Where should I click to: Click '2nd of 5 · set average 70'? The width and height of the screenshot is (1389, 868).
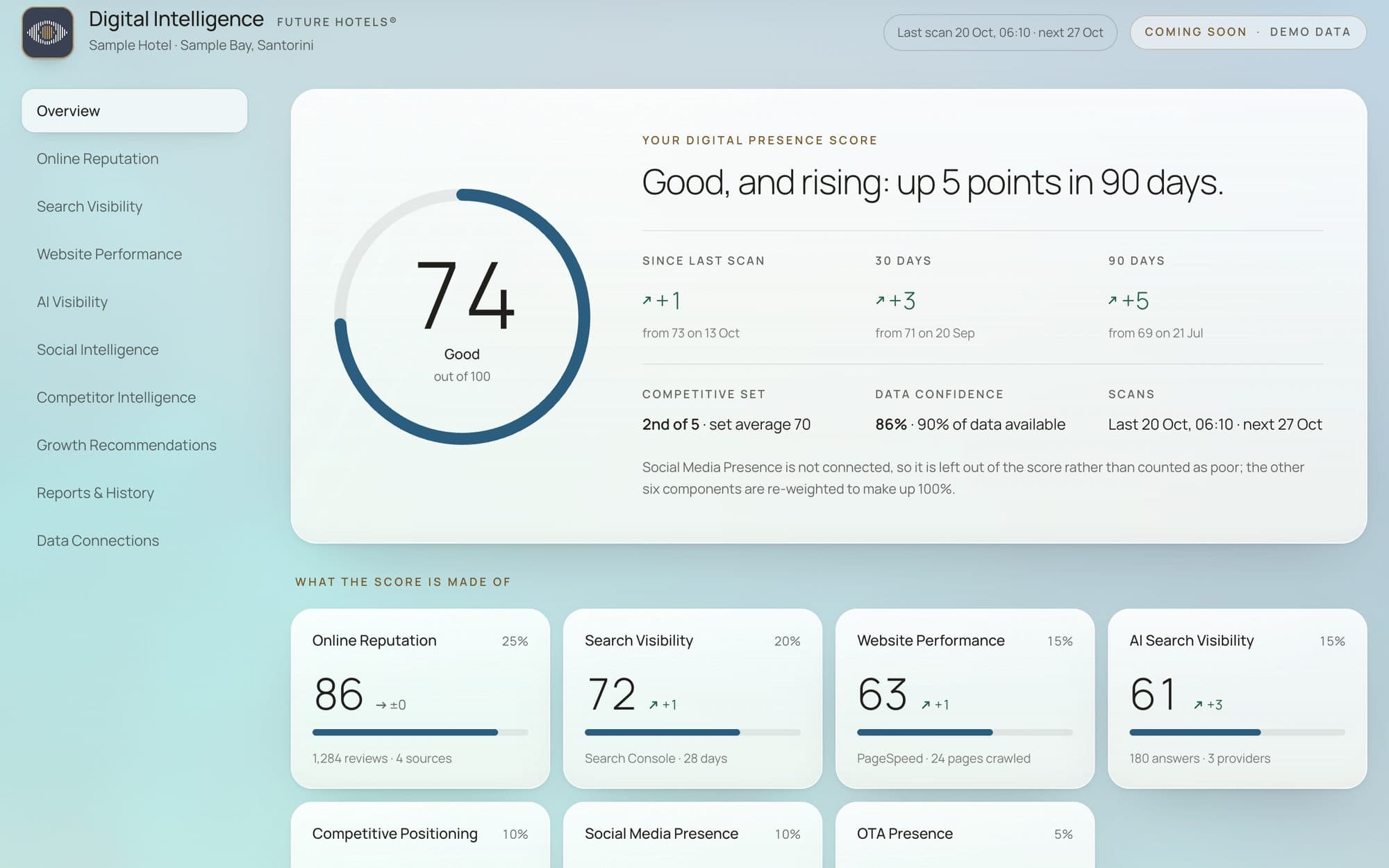[726, 424]
